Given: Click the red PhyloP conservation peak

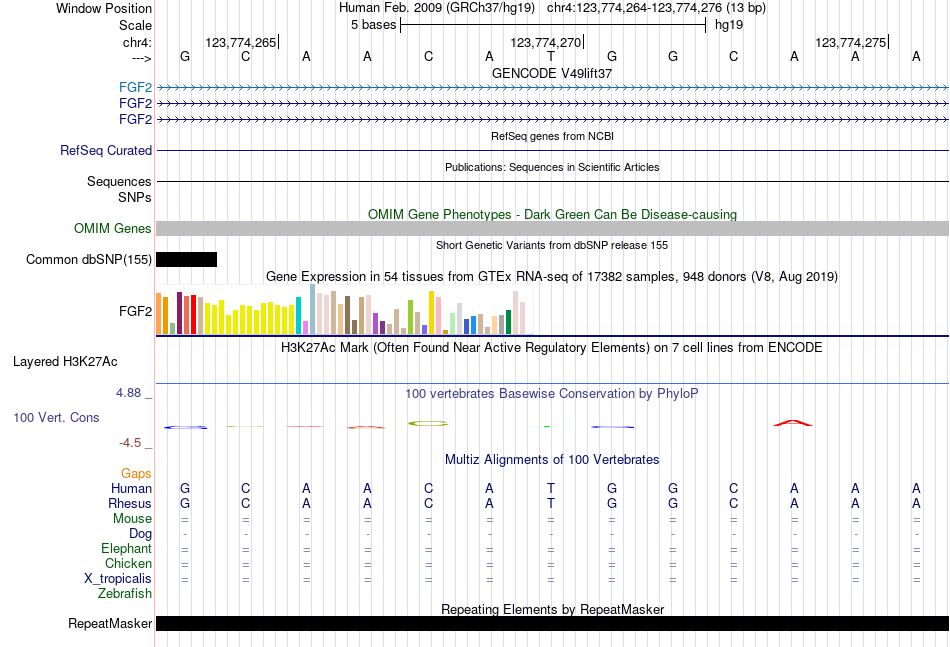Looking at the screenshot, I should click(x=793, y=423).
